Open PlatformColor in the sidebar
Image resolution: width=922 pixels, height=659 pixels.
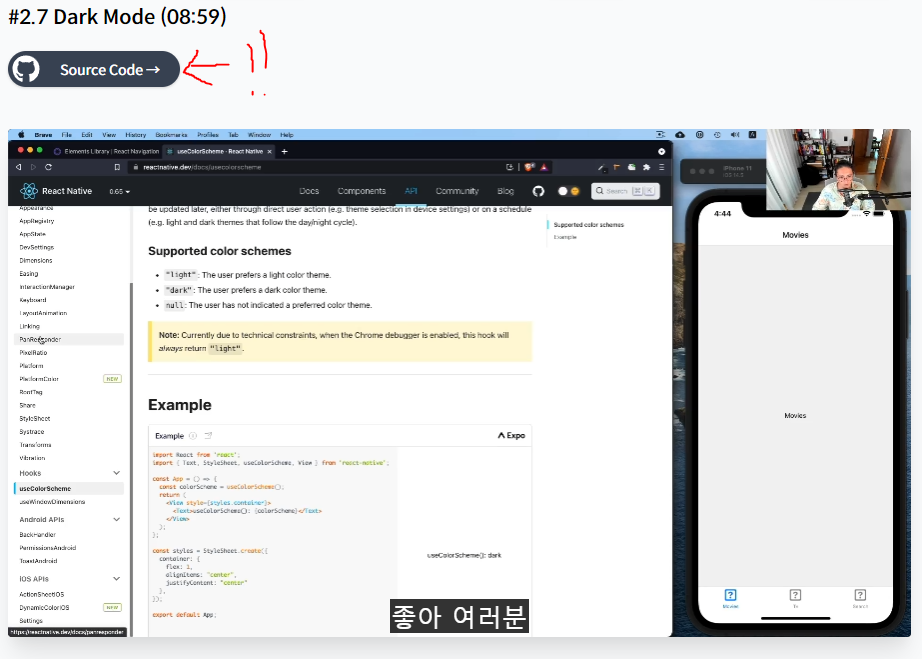tap(39, 379)
